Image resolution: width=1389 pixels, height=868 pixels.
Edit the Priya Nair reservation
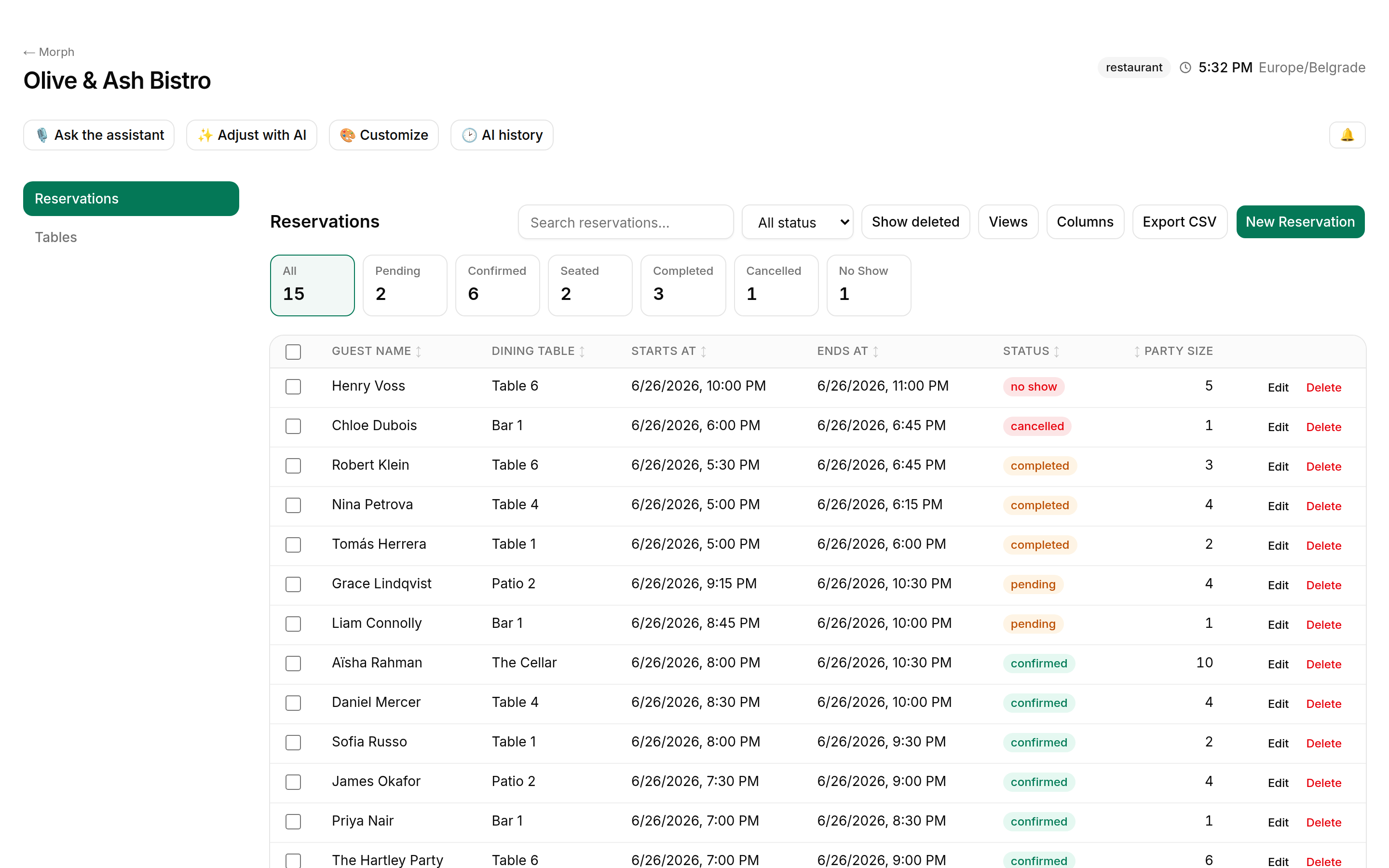(1278, 823)
